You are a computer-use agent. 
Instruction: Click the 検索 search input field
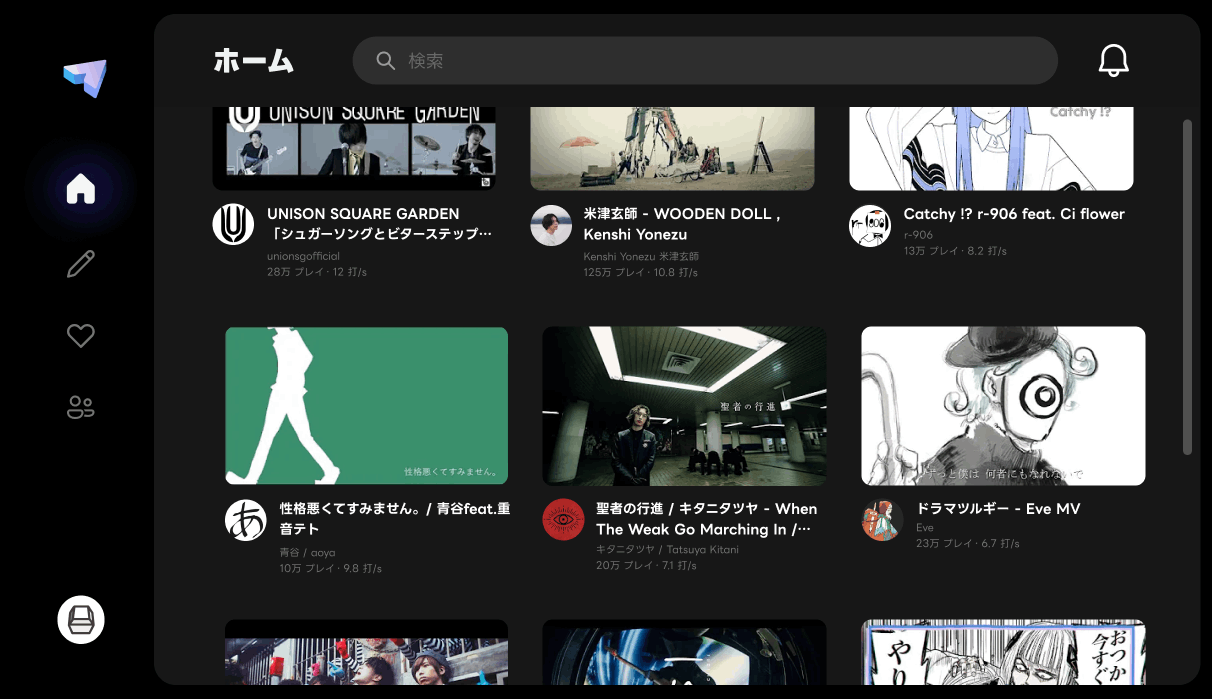pos(705,61)
